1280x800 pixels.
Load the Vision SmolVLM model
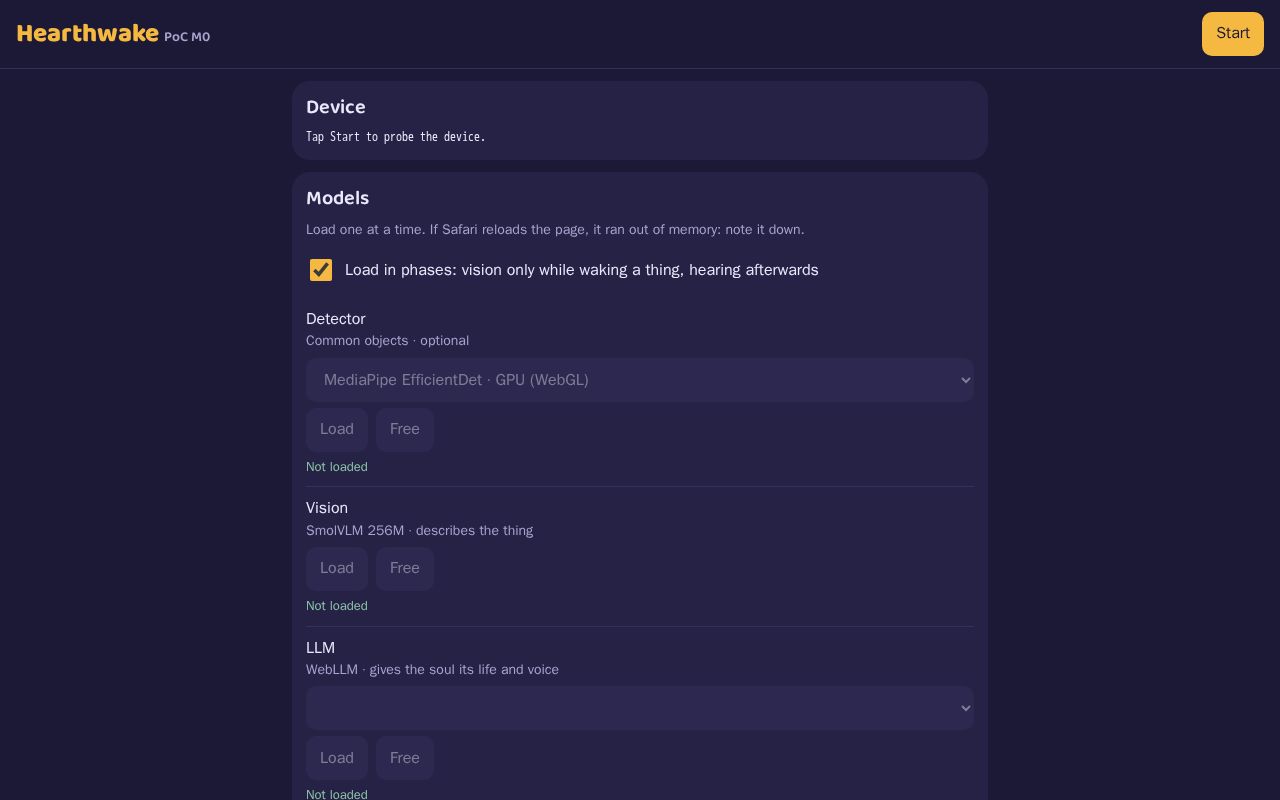(337, 568)
